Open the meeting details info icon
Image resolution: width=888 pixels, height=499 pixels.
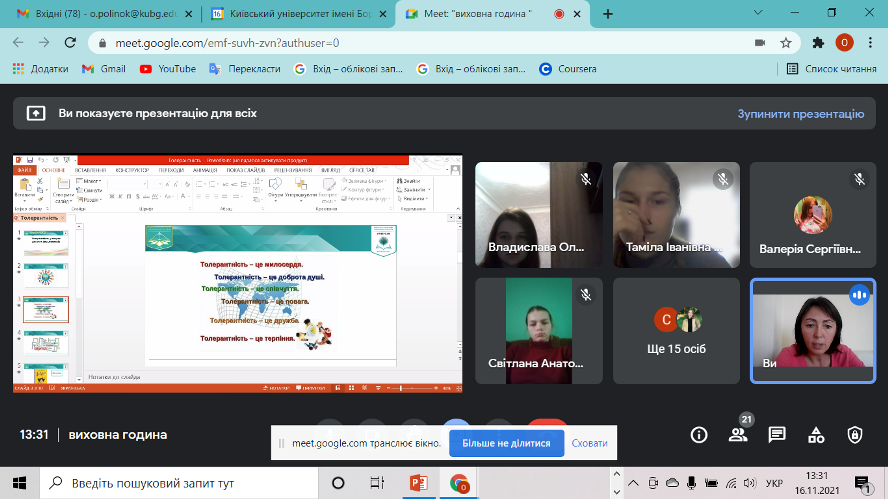tap(699, 435)
